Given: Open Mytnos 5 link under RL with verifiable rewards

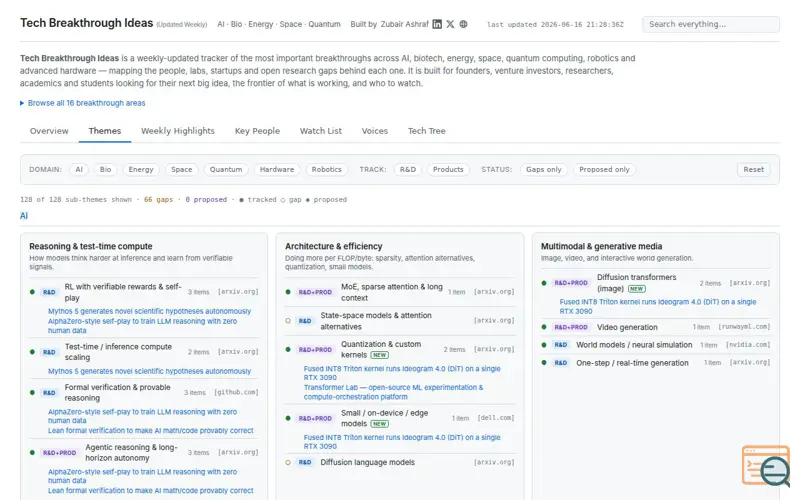Looking at the screenshot, I should [149, 311].
